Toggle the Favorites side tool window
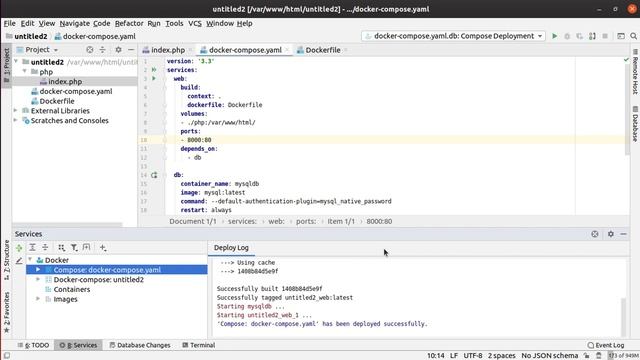The height and width of the screenshot is (360, 640). tap(6, 313)
